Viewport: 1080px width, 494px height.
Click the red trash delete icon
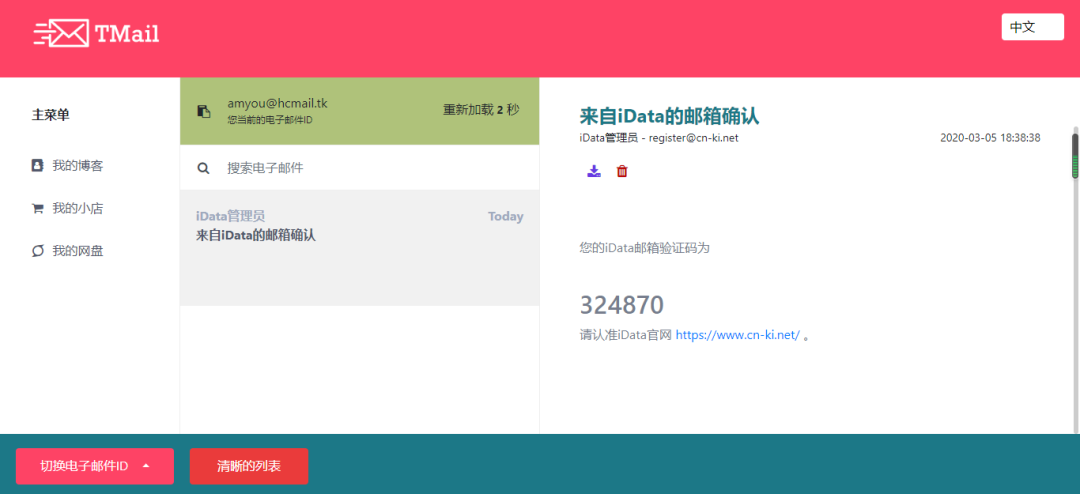point(622,171)
